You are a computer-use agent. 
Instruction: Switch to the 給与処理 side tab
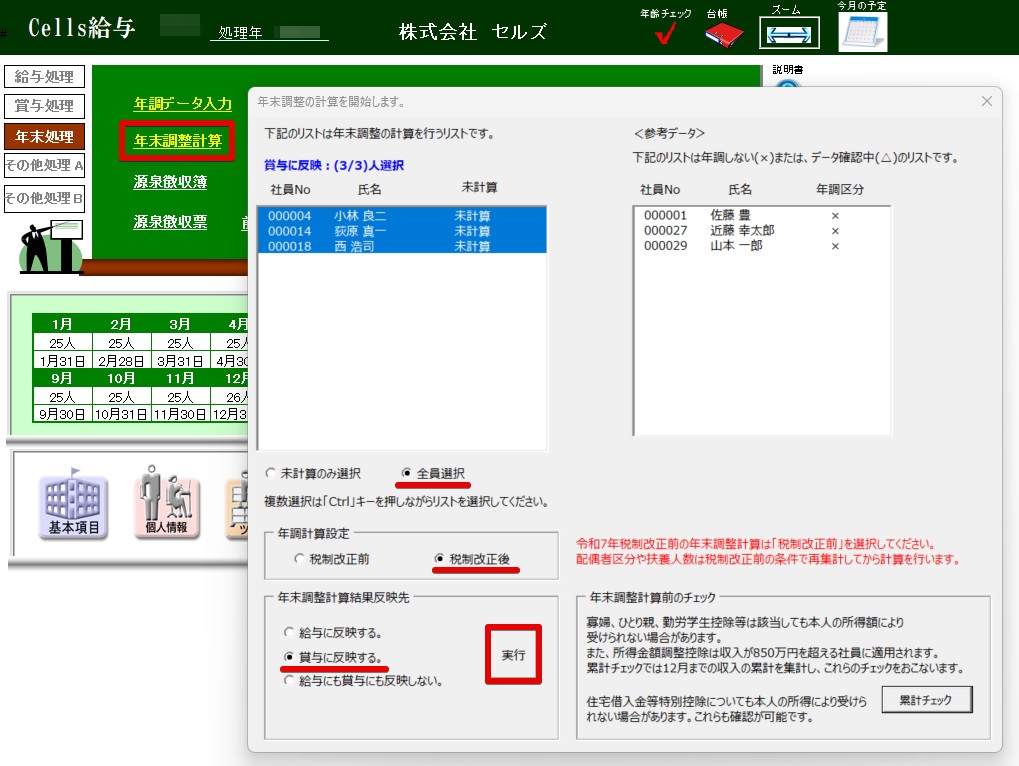click(45, 77)
